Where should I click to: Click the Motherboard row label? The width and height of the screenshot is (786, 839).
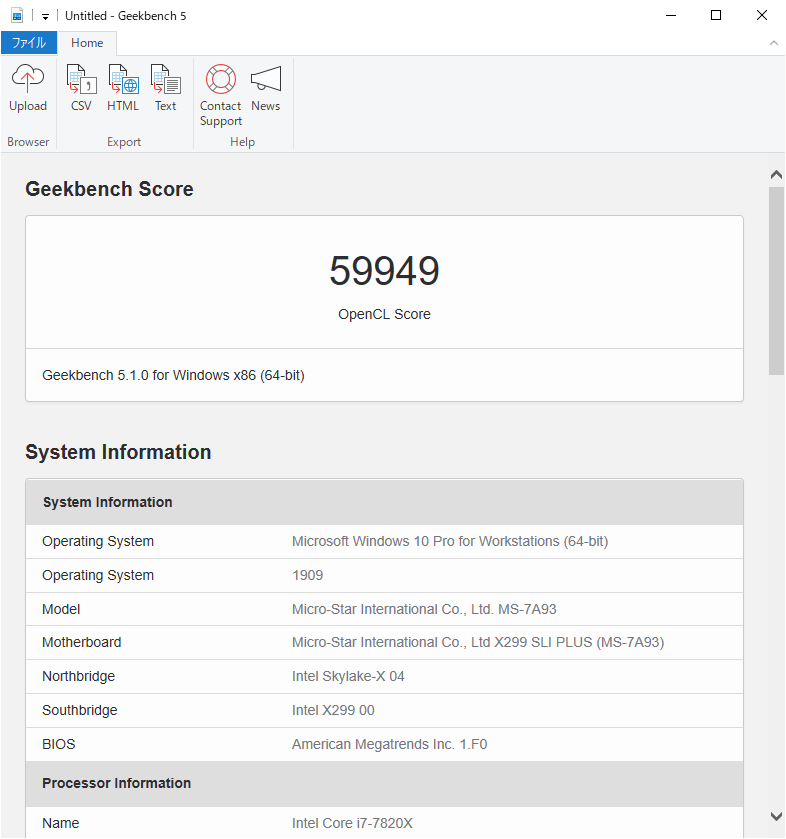coord(82,642)
